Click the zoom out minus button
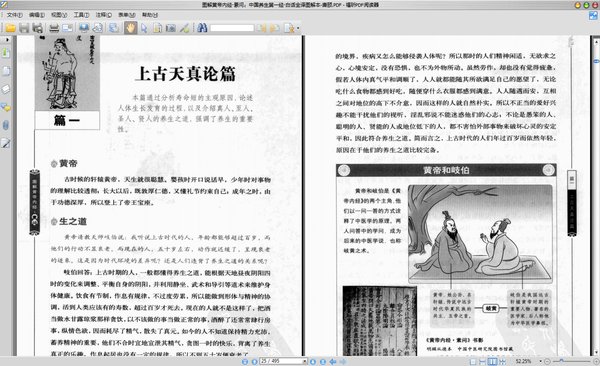 (x=547, y=361)
